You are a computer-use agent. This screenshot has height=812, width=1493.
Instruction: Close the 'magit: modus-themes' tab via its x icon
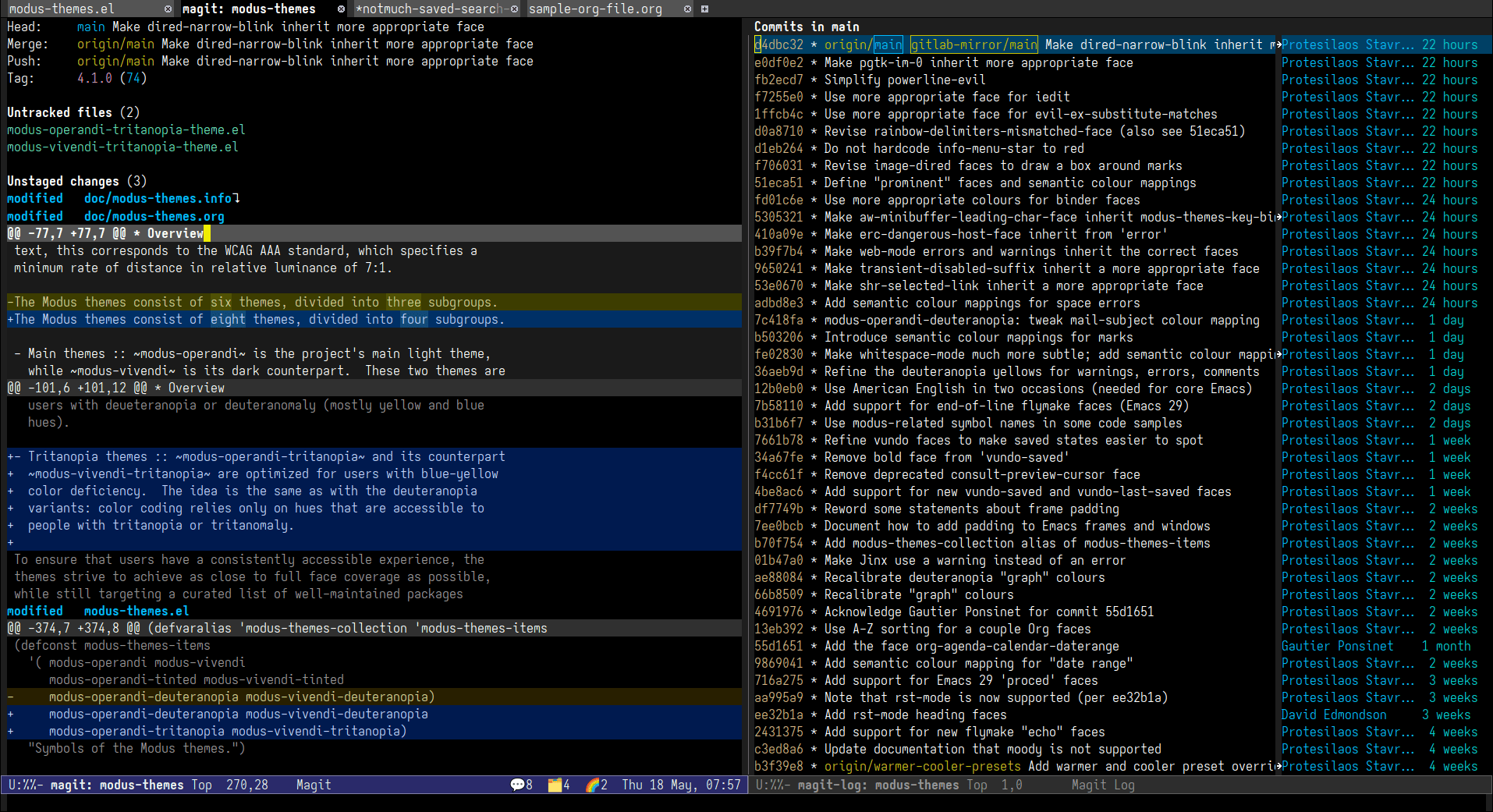click(341, 9)
